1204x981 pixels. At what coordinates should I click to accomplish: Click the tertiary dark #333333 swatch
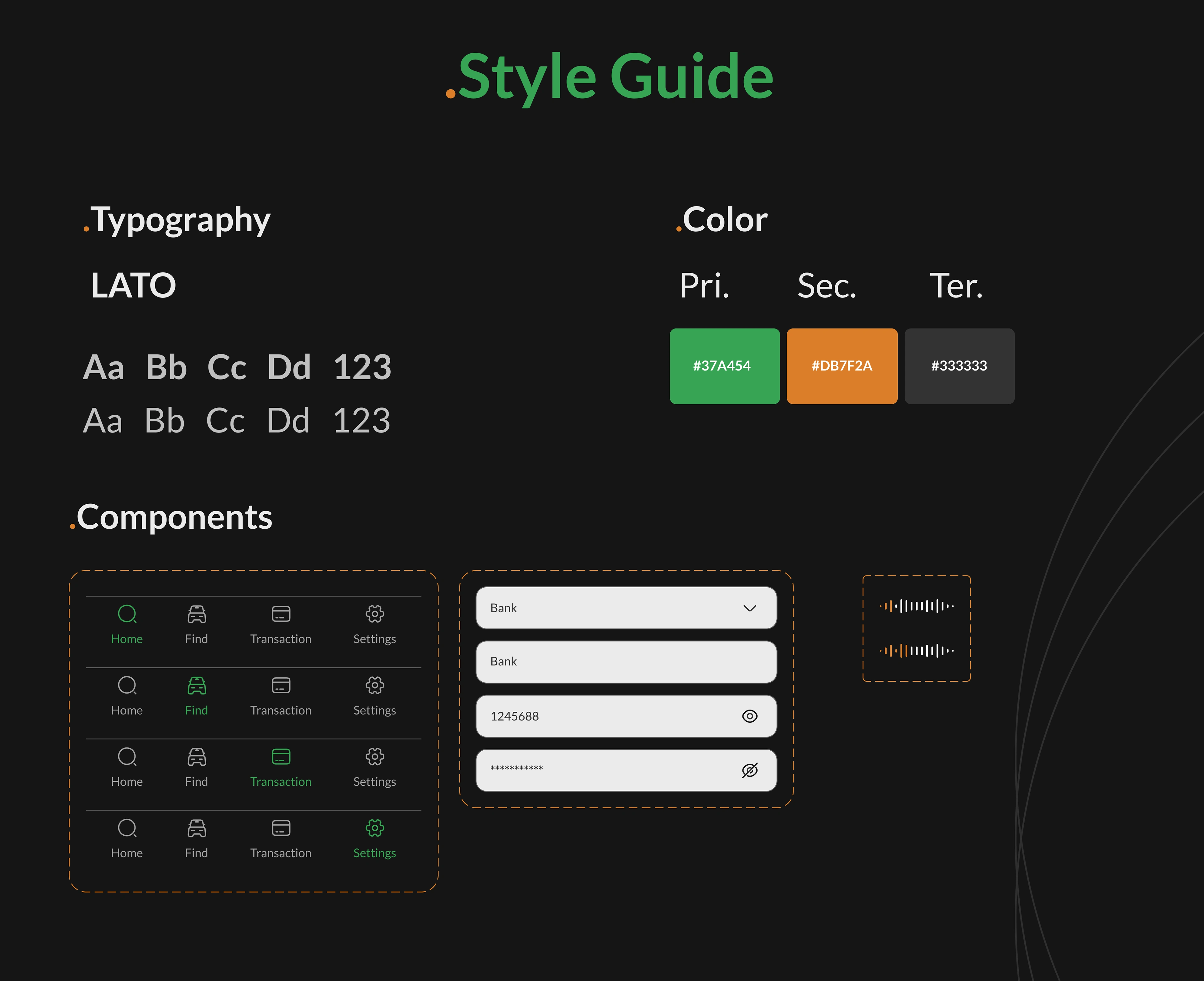(959, 366)
